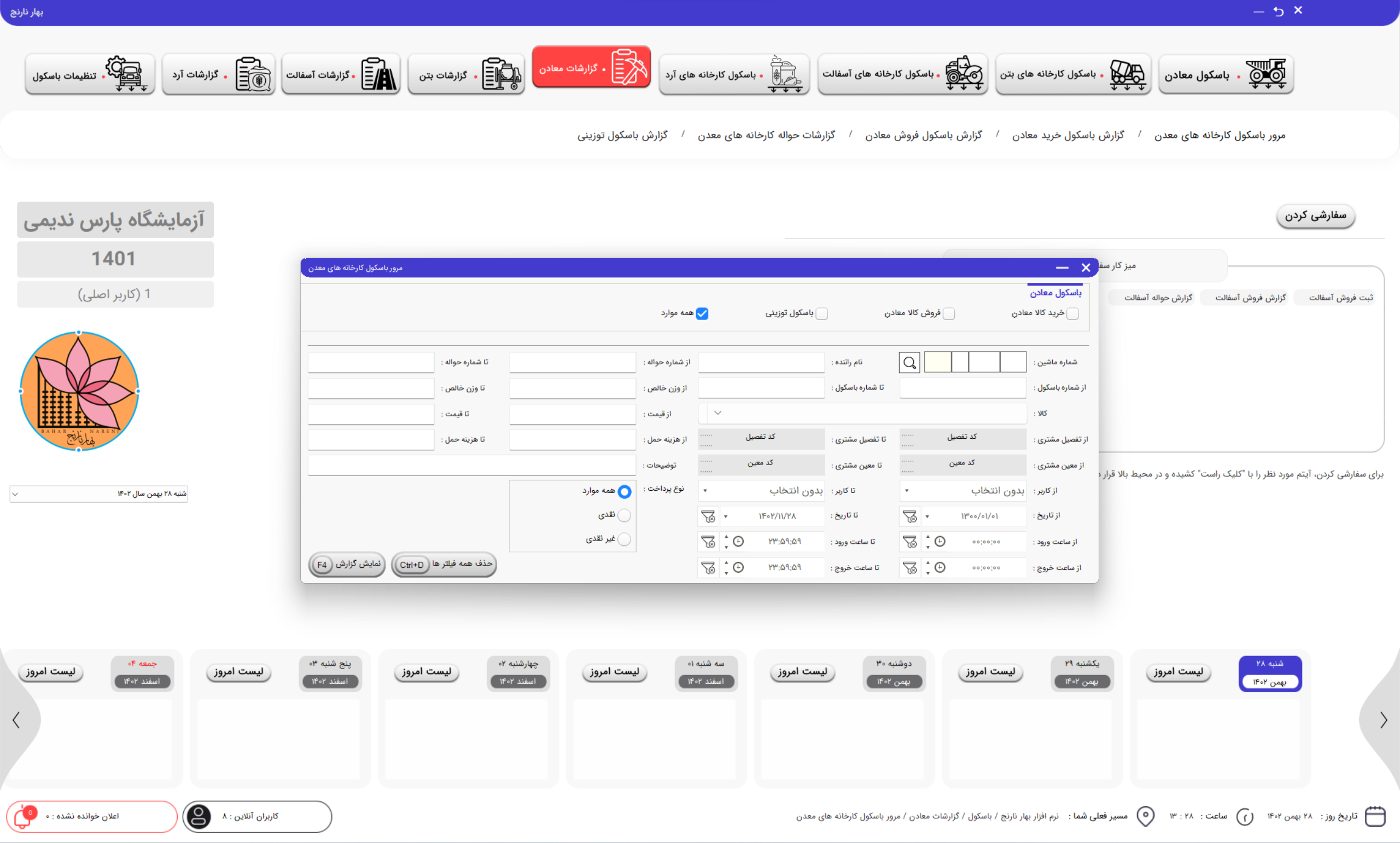Click next-week right arrow on calendar strip
This screenshot has height=843, width=1400.
pos(1383,720)
